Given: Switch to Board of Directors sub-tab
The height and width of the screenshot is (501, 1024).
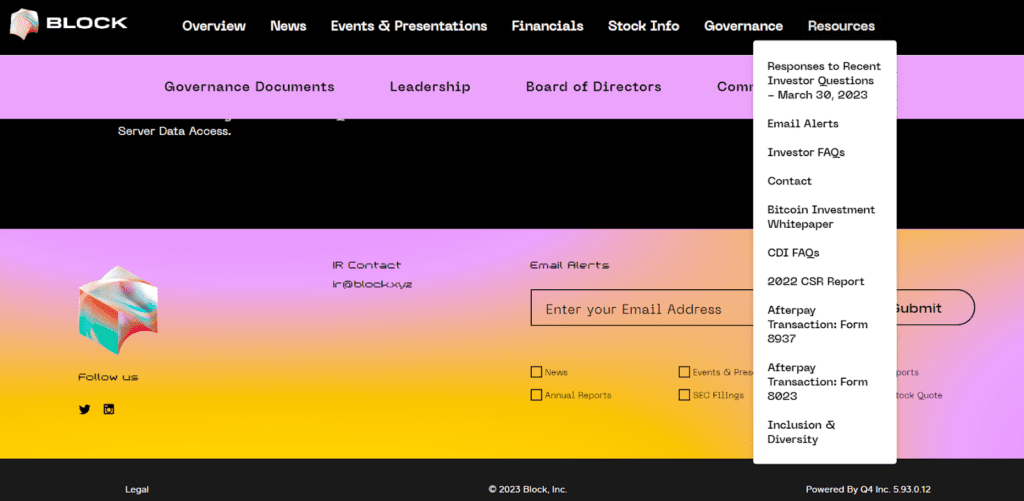Looking at the screenshot, I should [594, 87].
